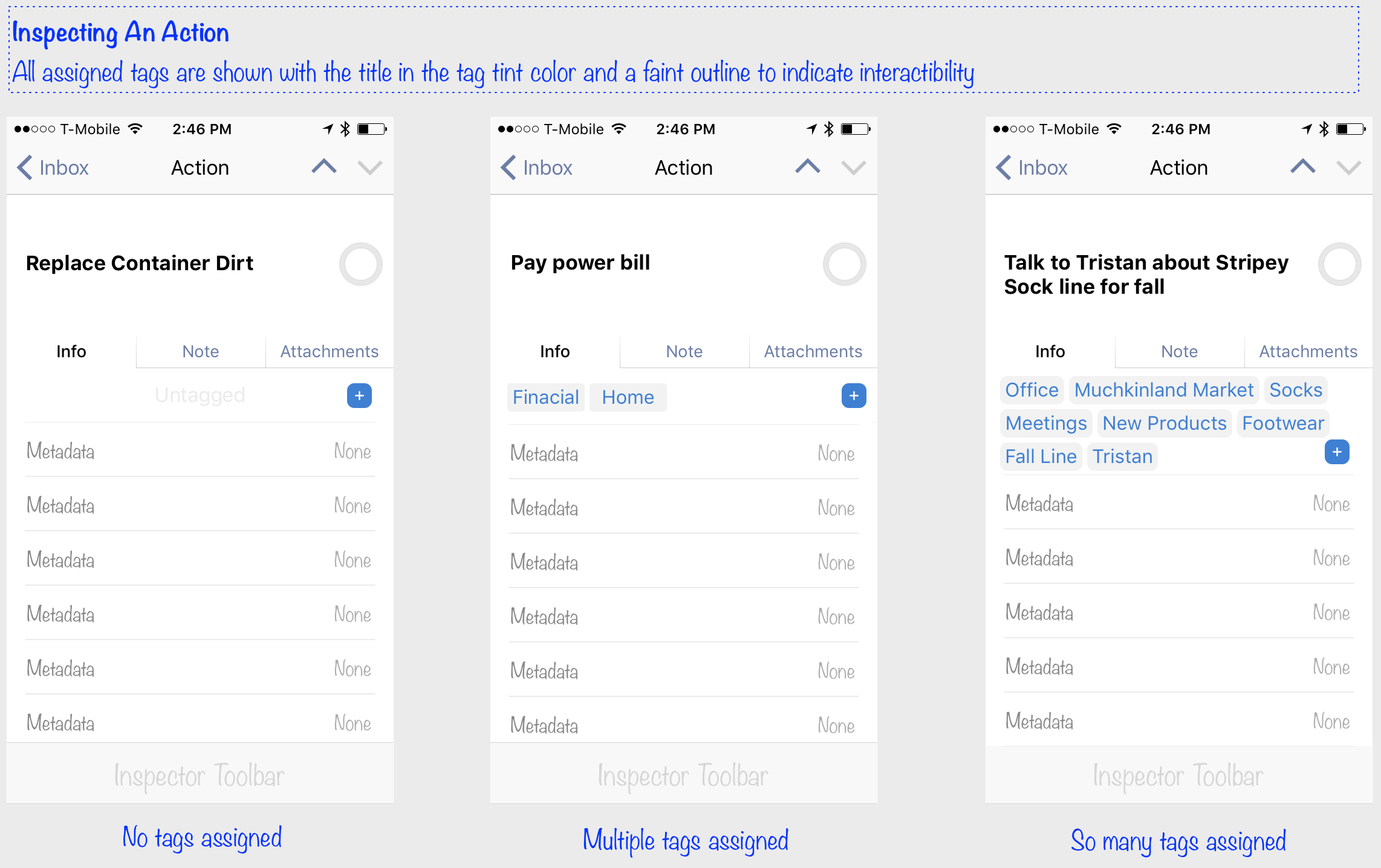
Task: Mark Replace Container Dirt as complete
Action: 361,264
